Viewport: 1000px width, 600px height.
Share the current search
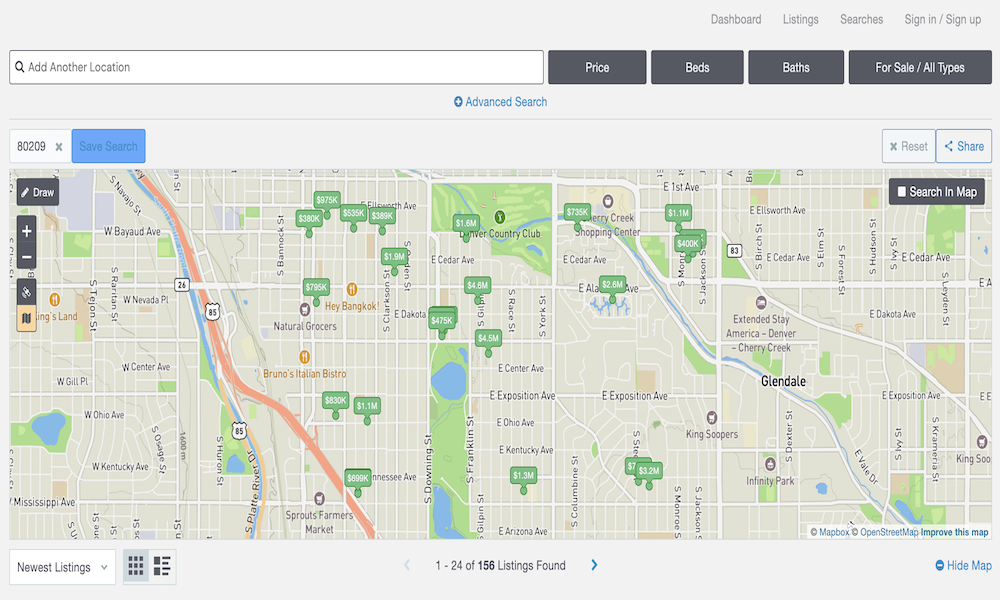[x=964, y=146]
